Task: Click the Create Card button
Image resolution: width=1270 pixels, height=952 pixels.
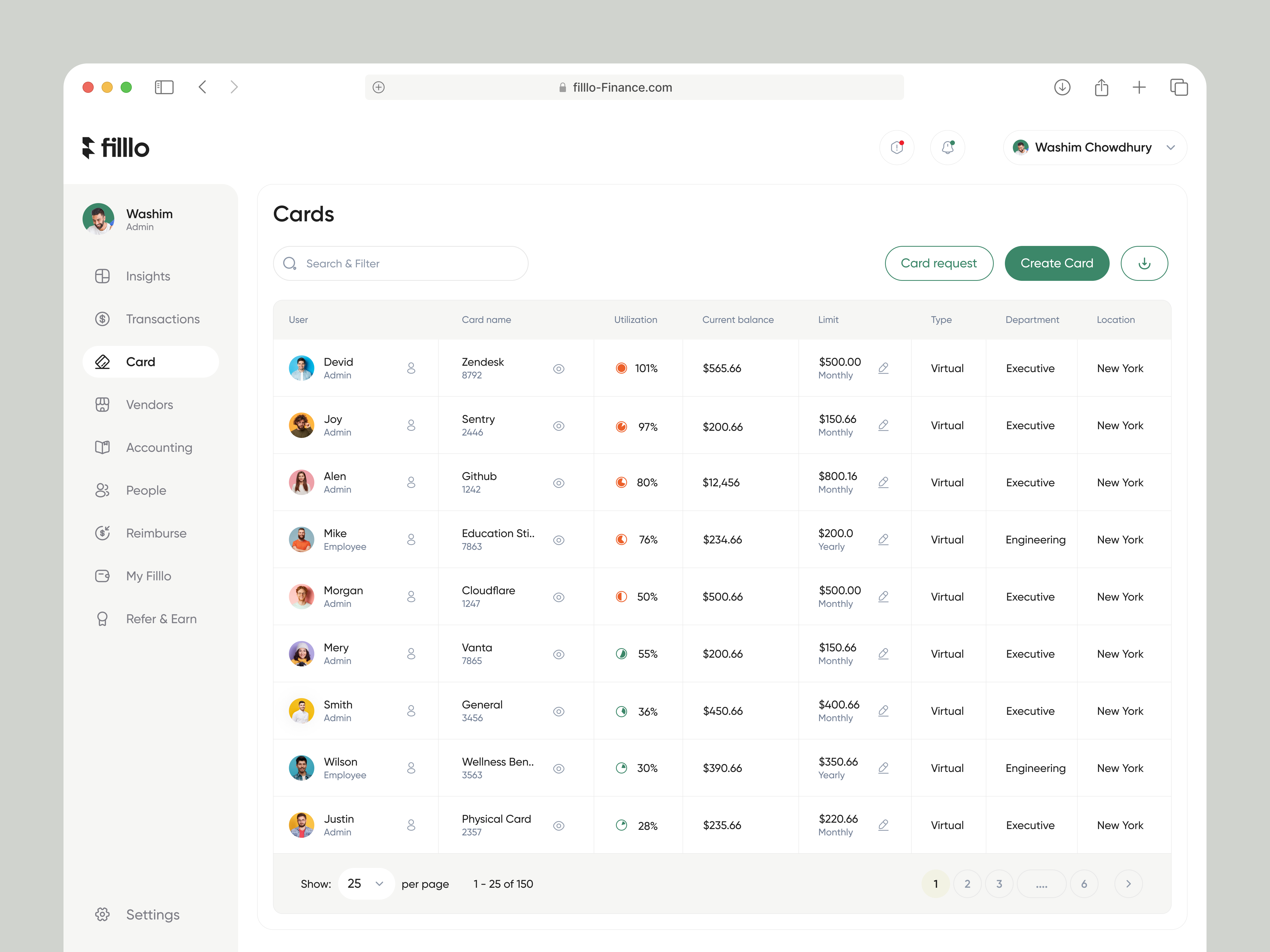Action: point(1056,263)
